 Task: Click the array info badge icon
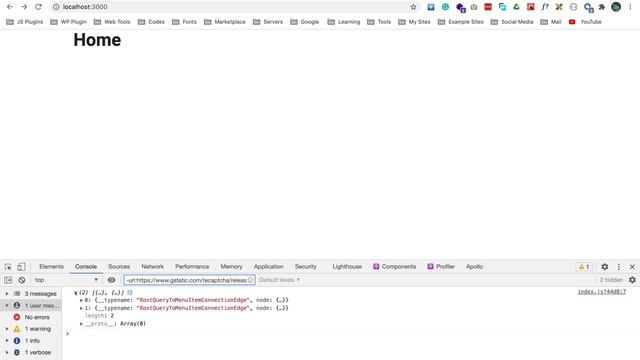click(x=130, y=293)
